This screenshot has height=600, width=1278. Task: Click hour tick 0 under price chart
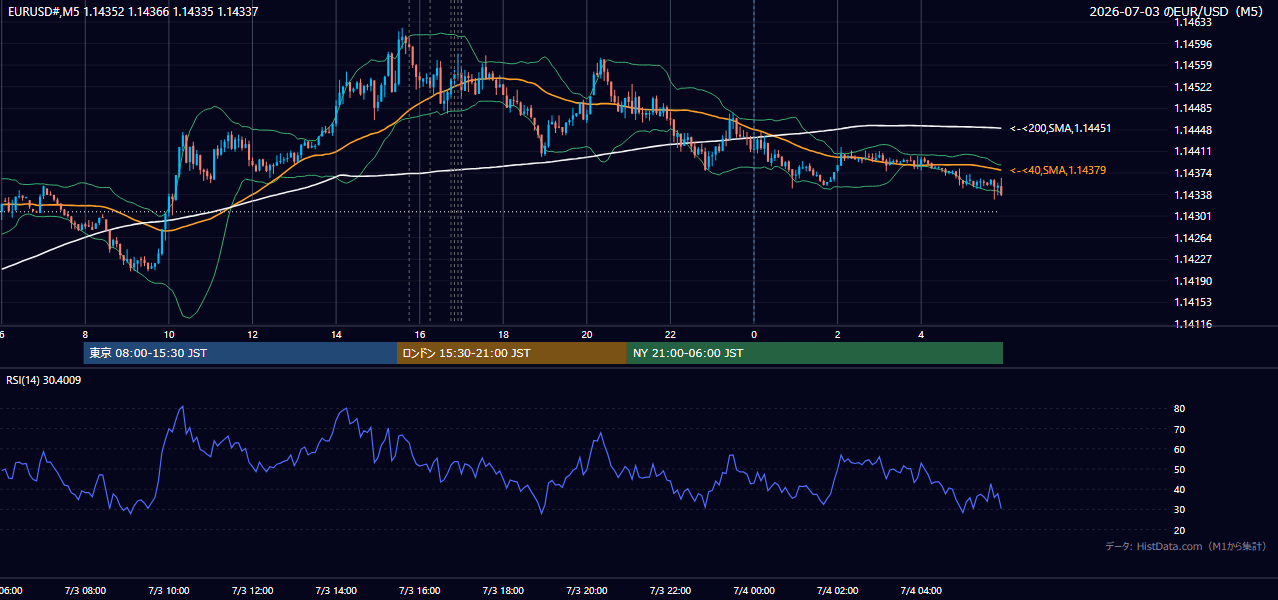[754, 334]
